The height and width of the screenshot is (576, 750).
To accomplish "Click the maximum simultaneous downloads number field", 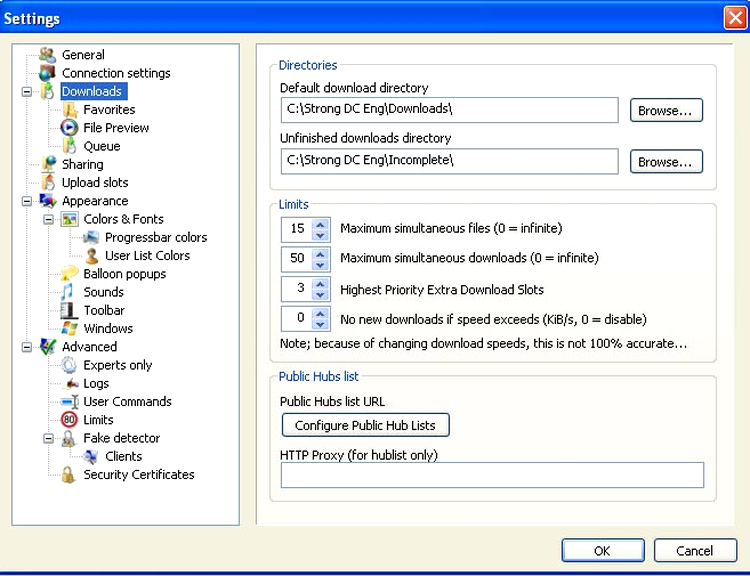I will point(297,259).
